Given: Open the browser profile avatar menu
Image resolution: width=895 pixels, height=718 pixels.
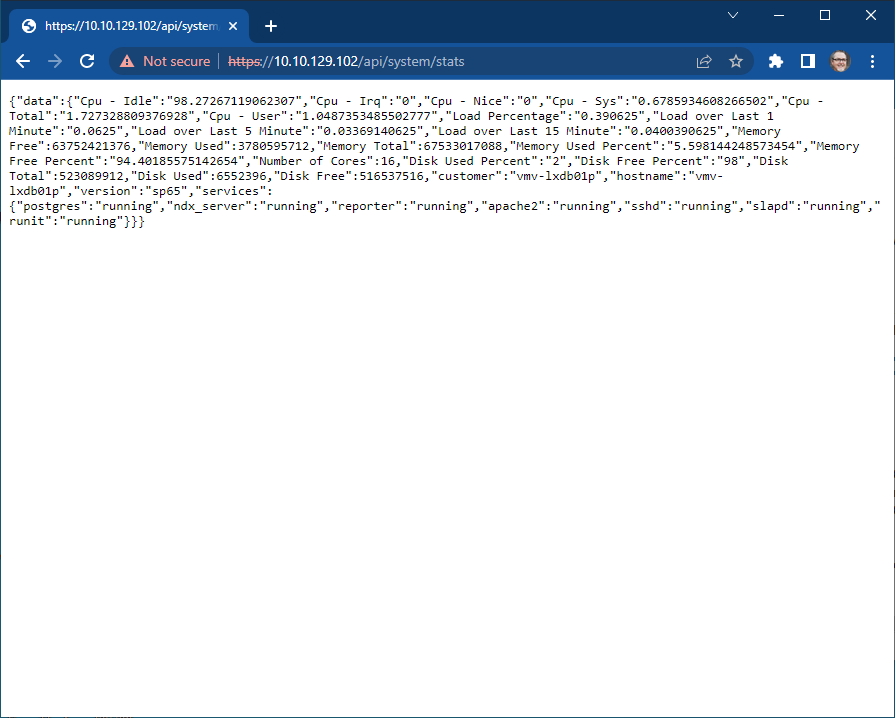Looking at the screenshot, I should (841, 61).
